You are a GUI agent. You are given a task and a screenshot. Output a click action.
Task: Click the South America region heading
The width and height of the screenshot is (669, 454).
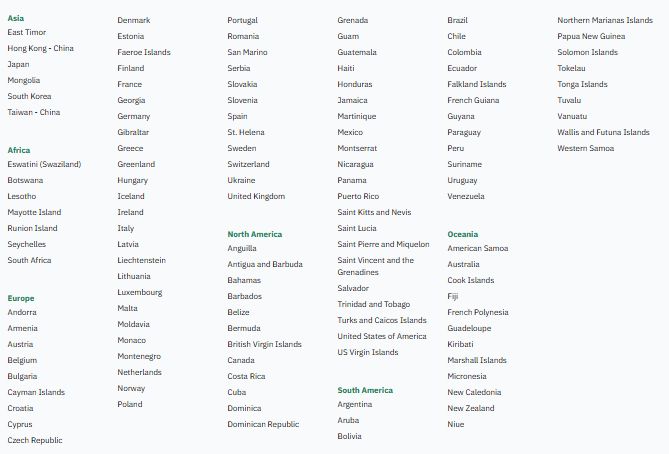point(365,390)
